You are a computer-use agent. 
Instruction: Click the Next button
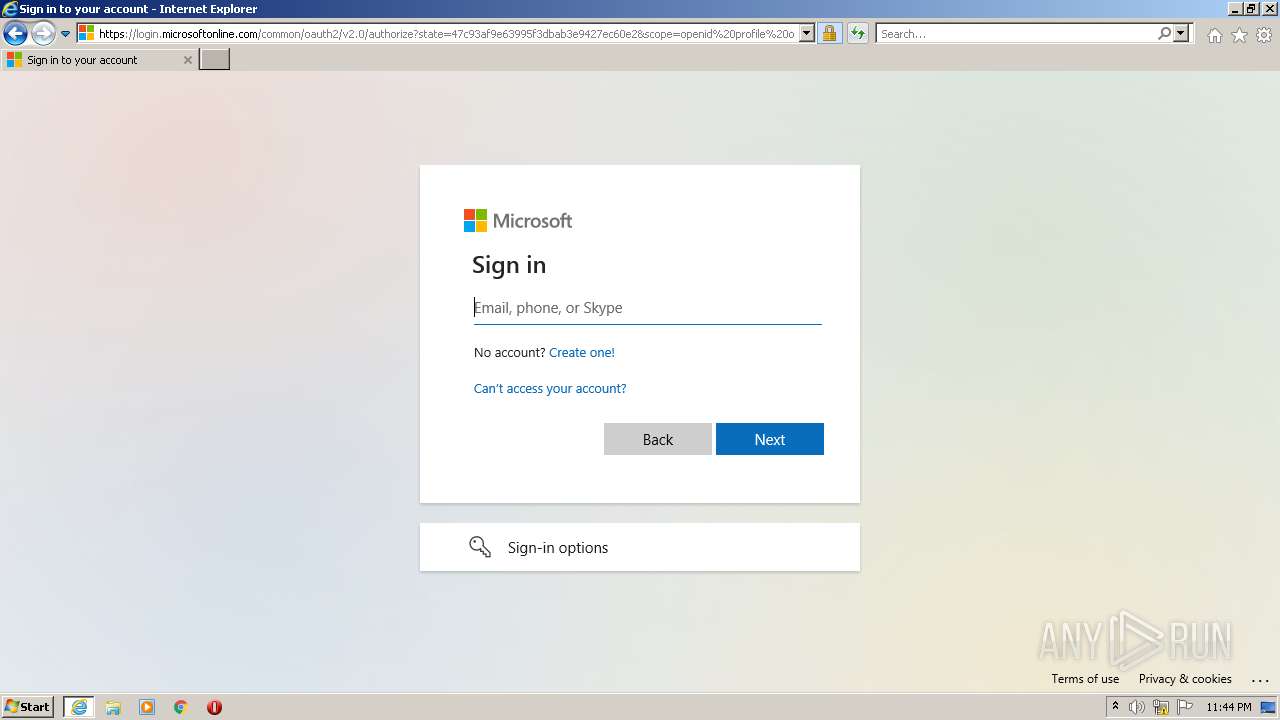click(x=770, y=439)
